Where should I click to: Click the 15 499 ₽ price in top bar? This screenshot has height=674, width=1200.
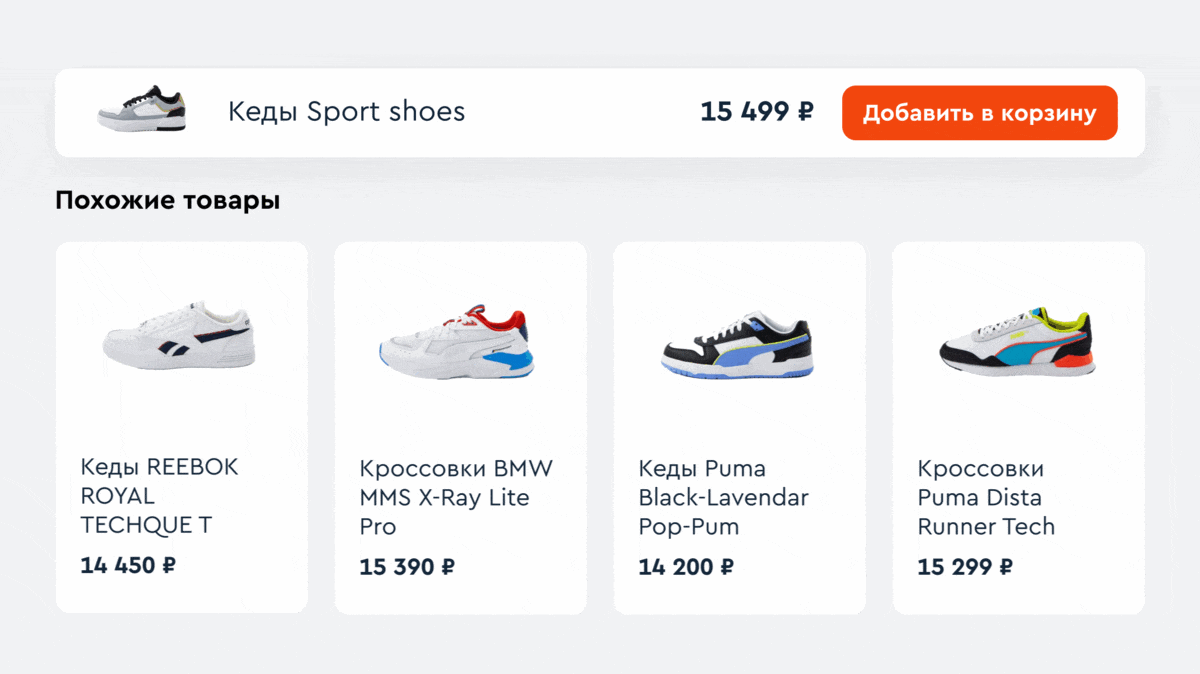(x=756, y=112)
